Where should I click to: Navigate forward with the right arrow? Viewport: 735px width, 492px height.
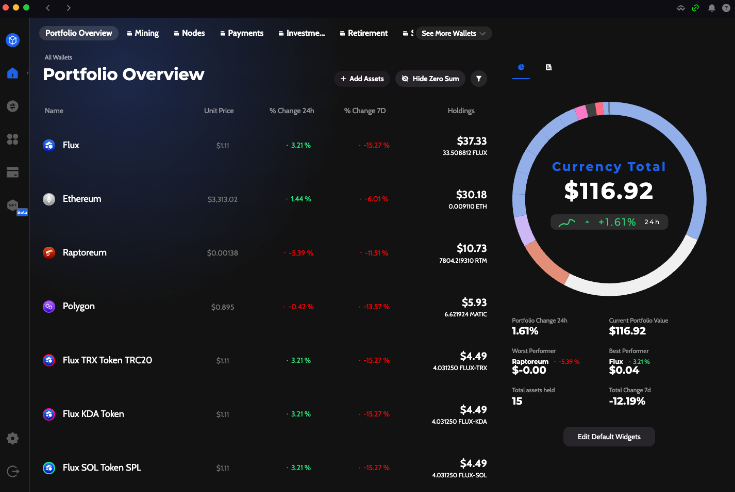68,7
